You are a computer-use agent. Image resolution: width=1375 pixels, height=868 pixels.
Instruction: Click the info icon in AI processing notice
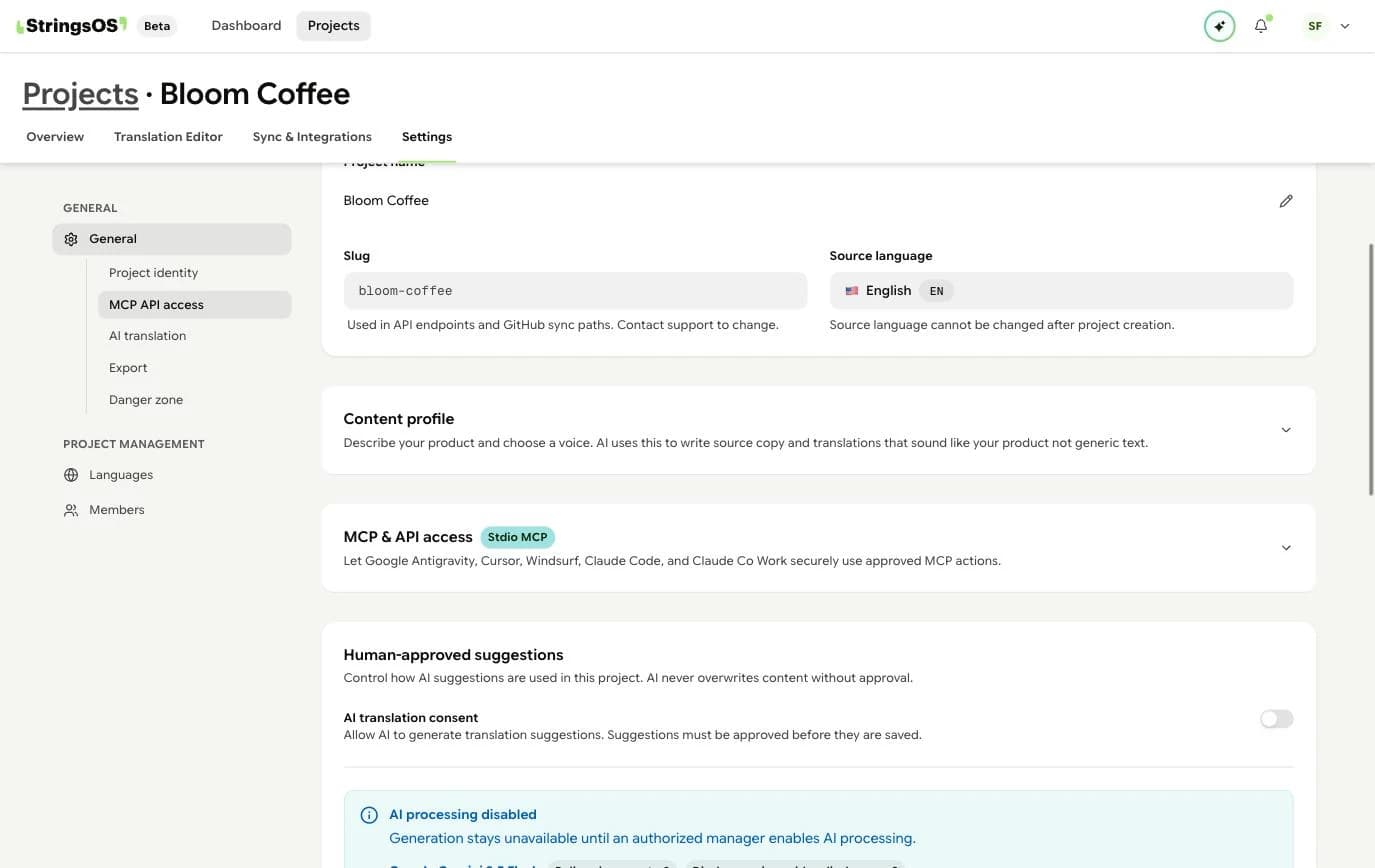[369, 815]
